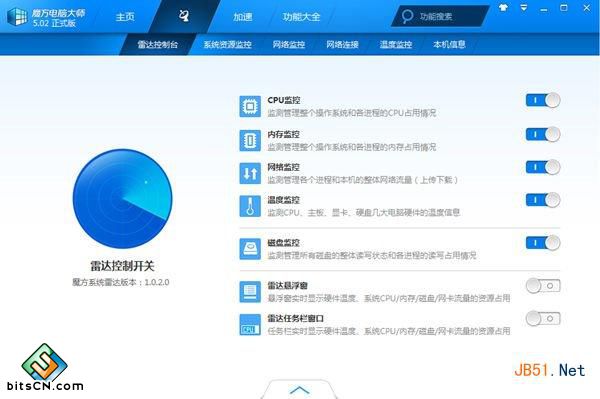This screenshot has height=399, width=600.
Task: Click the 雷达任务栏窗口 CPU icon
Action: click(250, 324)
